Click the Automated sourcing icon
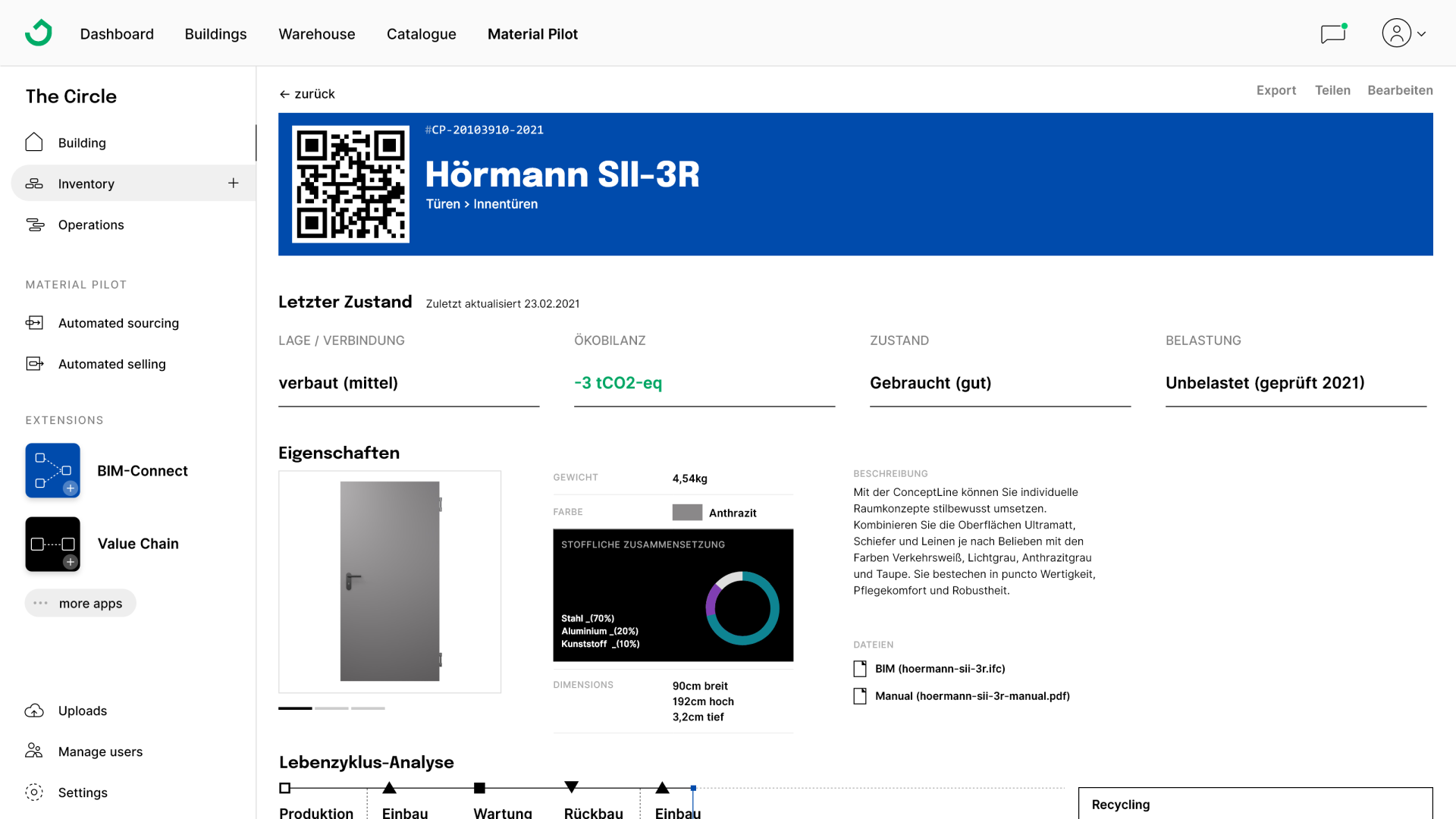Viewport: 1456px width, 819px height. [x=34, y=323]
